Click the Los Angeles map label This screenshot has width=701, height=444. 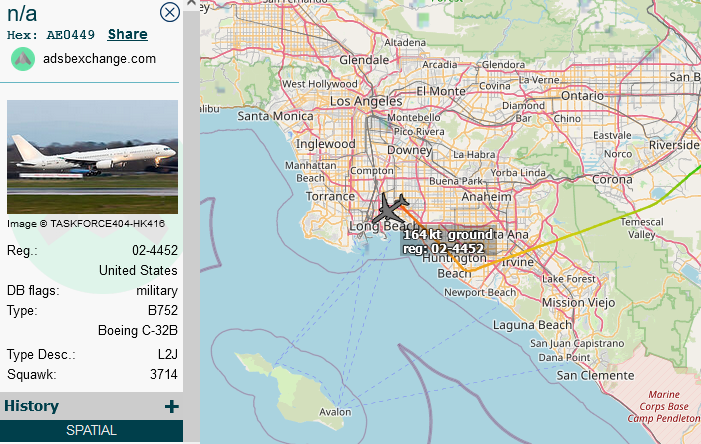coord(366,101)
